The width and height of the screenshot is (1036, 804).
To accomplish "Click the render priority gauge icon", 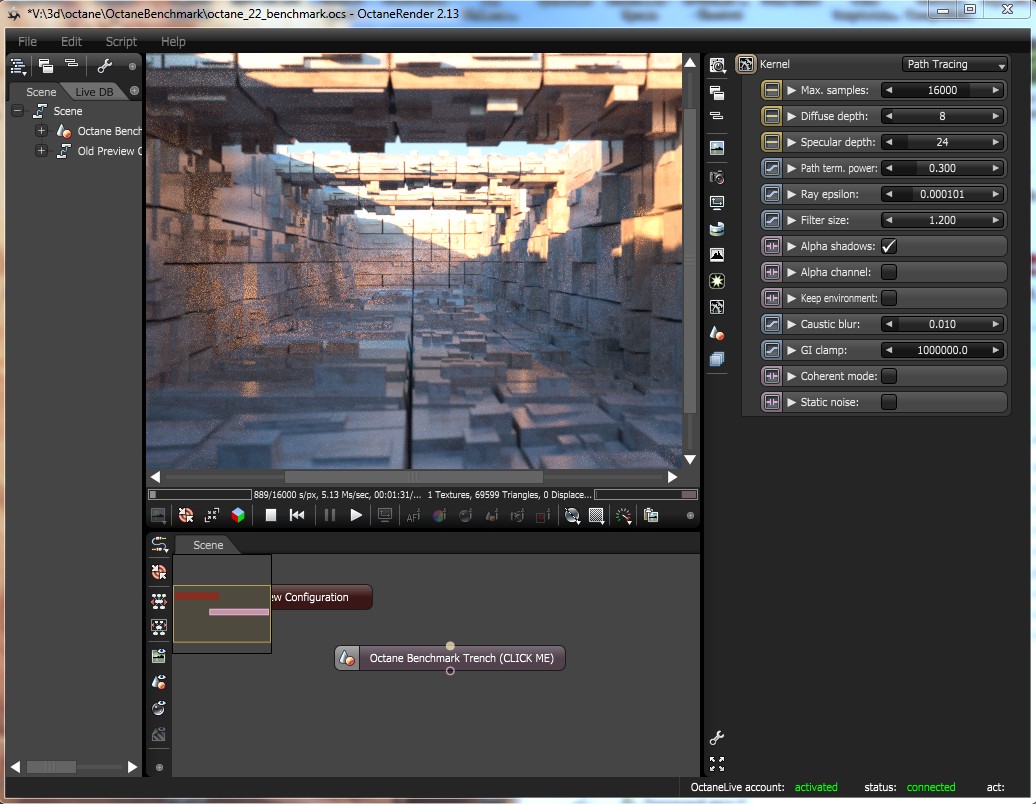I will pos(623,515).
